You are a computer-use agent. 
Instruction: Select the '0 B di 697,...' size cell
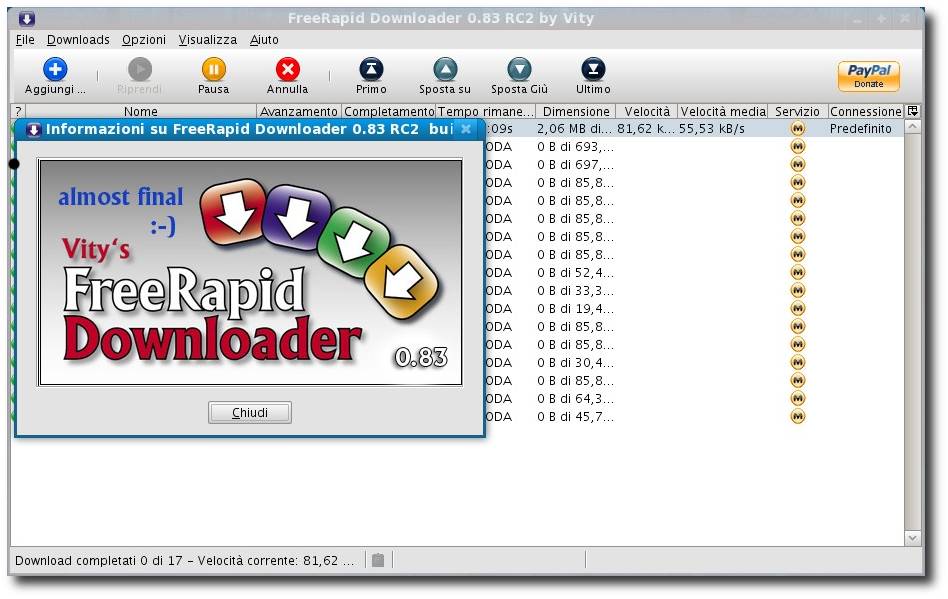tap(575, 165)
